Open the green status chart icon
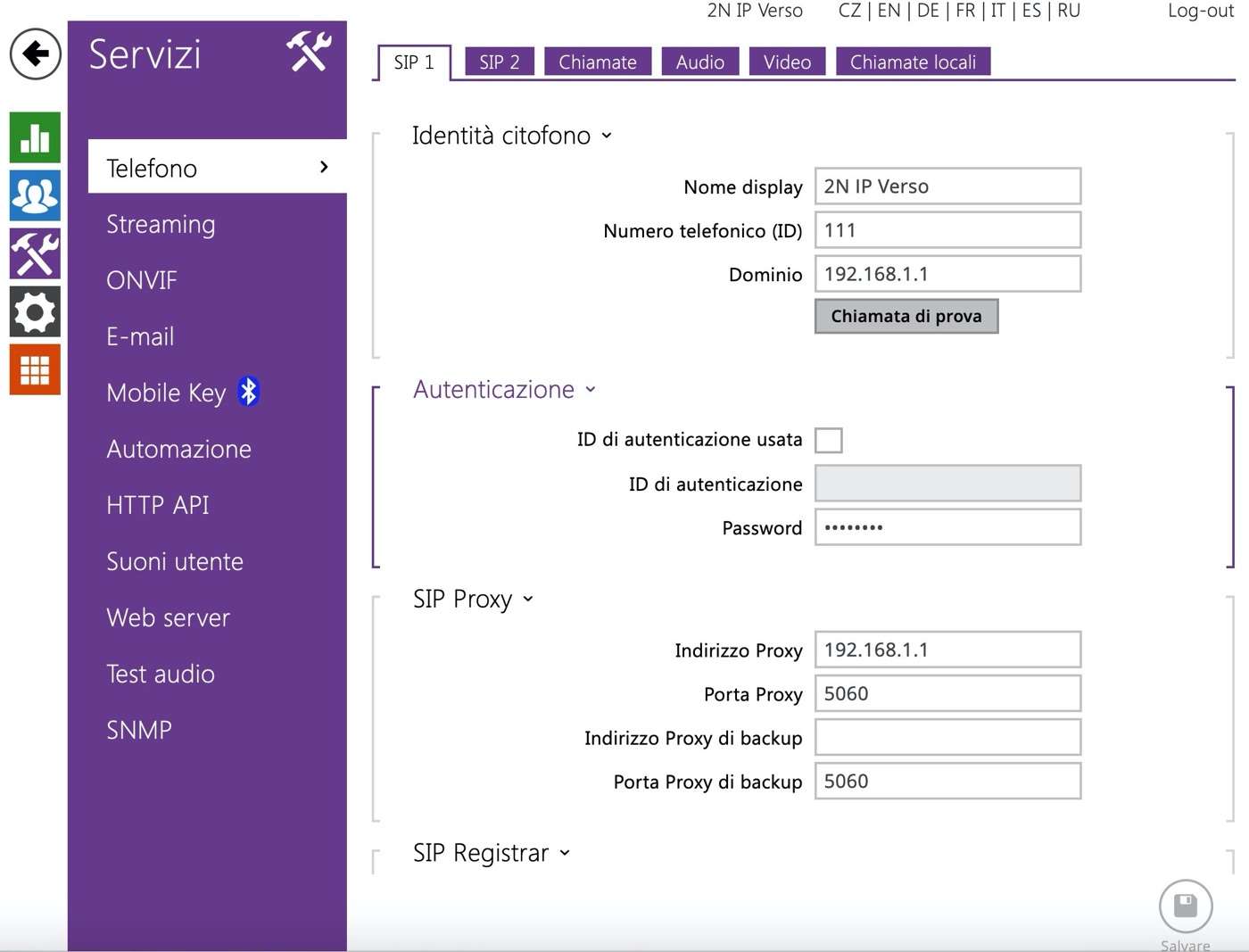This screenshot has width=1249, height=952. click(35, 137)
